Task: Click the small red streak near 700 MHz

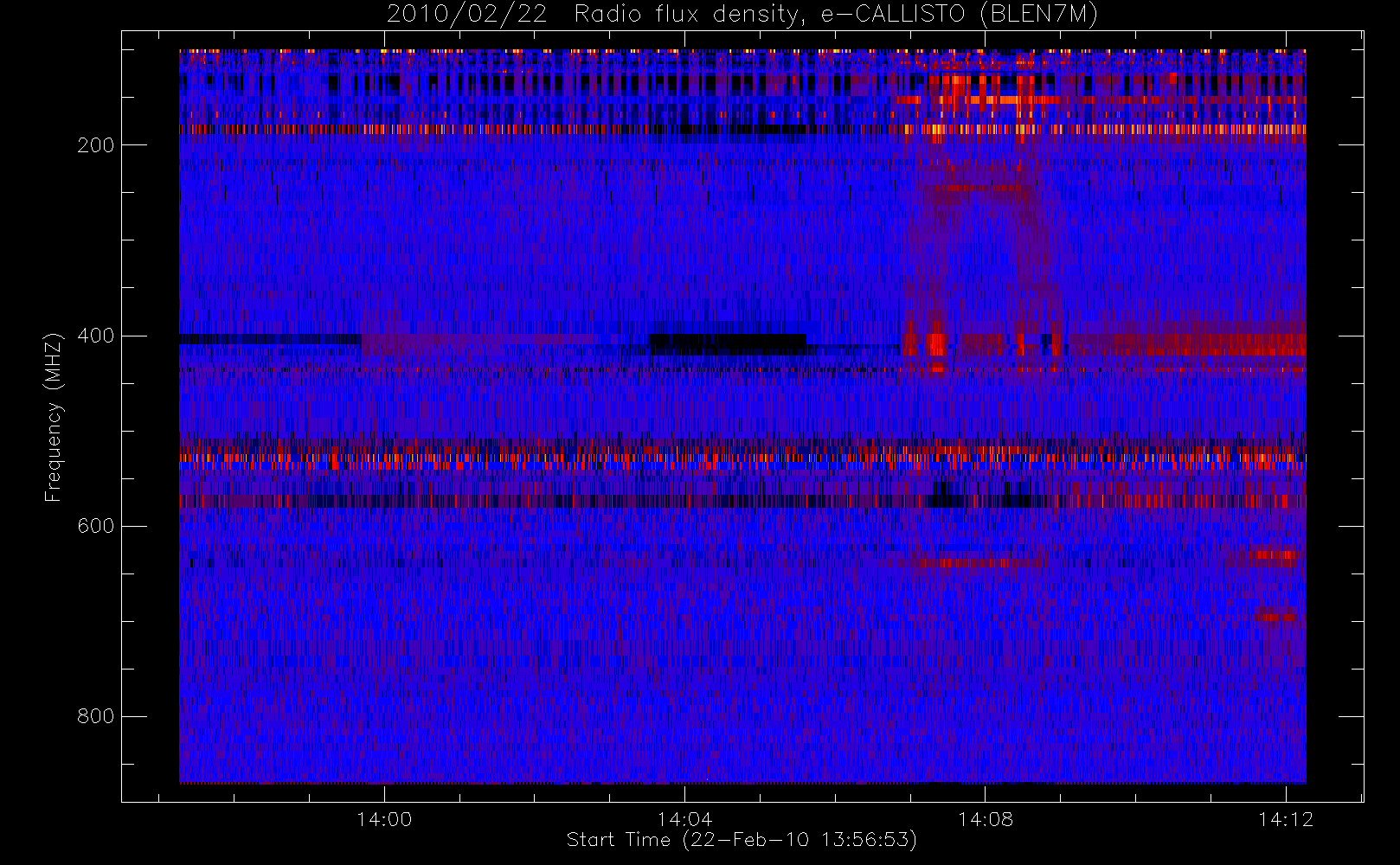Action: click(1277, 617)
